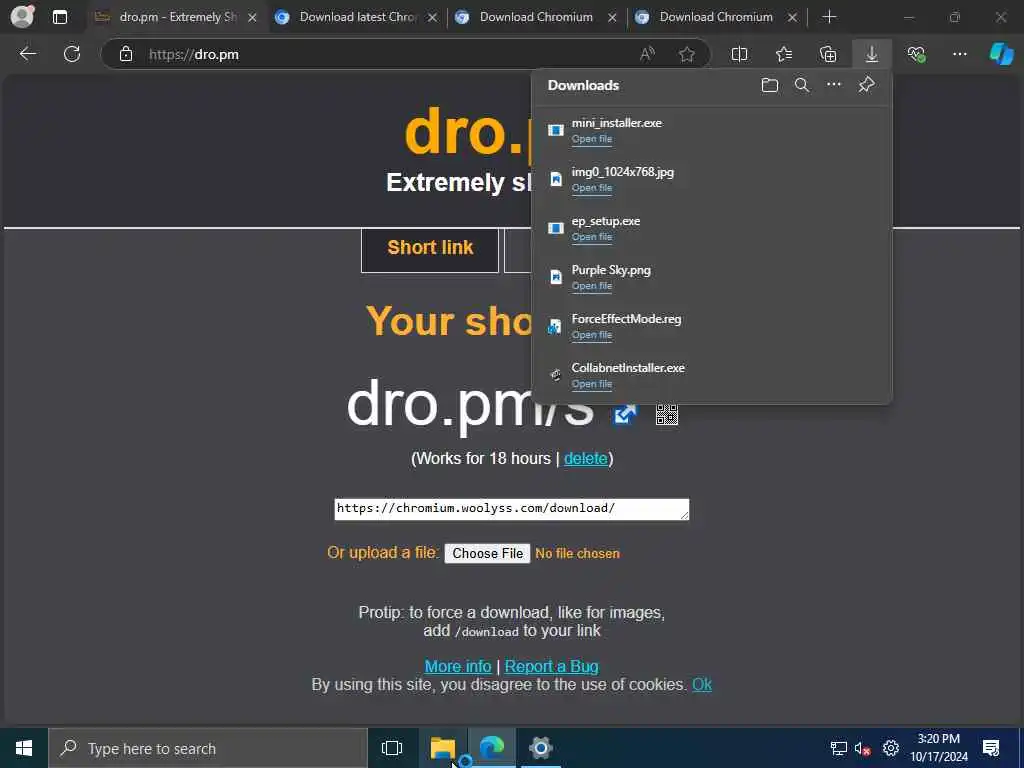Image resolution: width=1024 pixels, height=768 pixels.
Task: Switch to Download latest Chromium tab
Action: pyautogui.click(x=355, y=17)
